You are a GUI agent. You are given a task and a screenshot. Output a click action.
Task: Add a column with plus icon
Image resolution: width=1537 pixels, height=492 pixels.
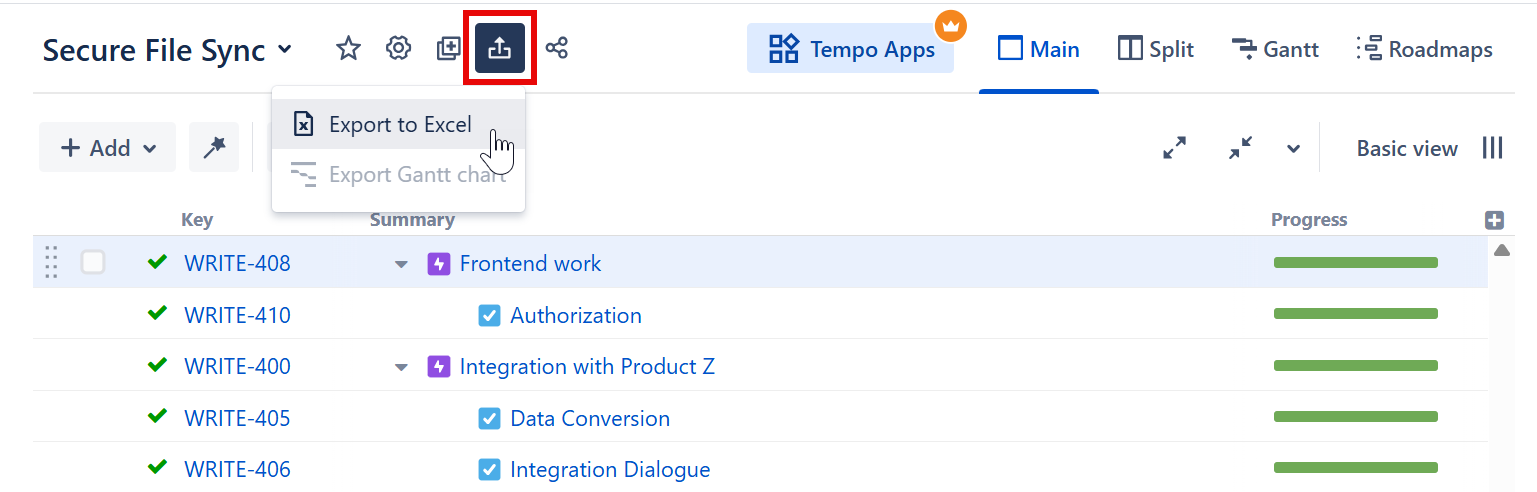pyautogui.click(x=1494, y=220)
